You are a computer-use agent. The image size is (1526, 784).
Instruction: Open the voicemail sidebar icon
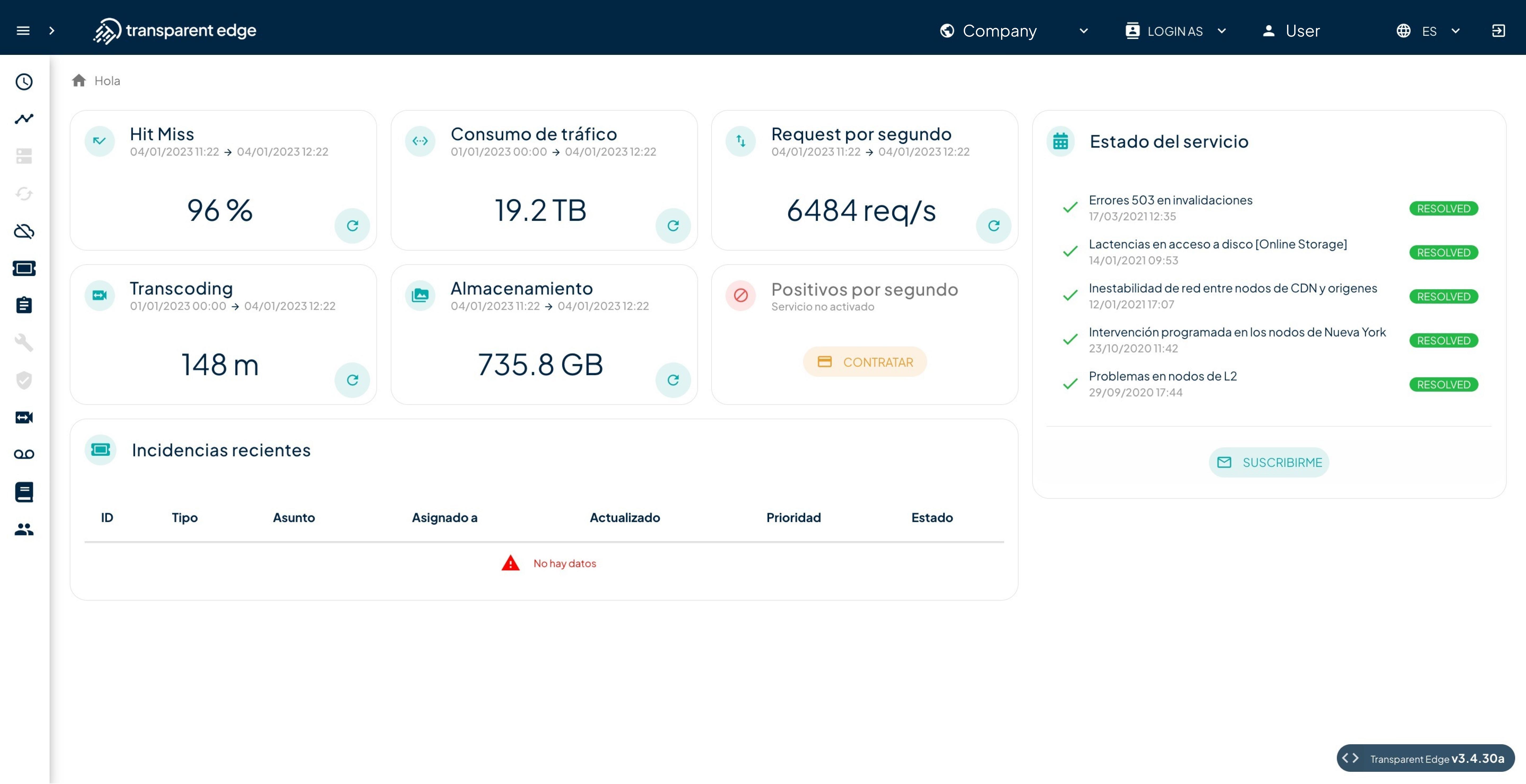[x=24, y=455]
